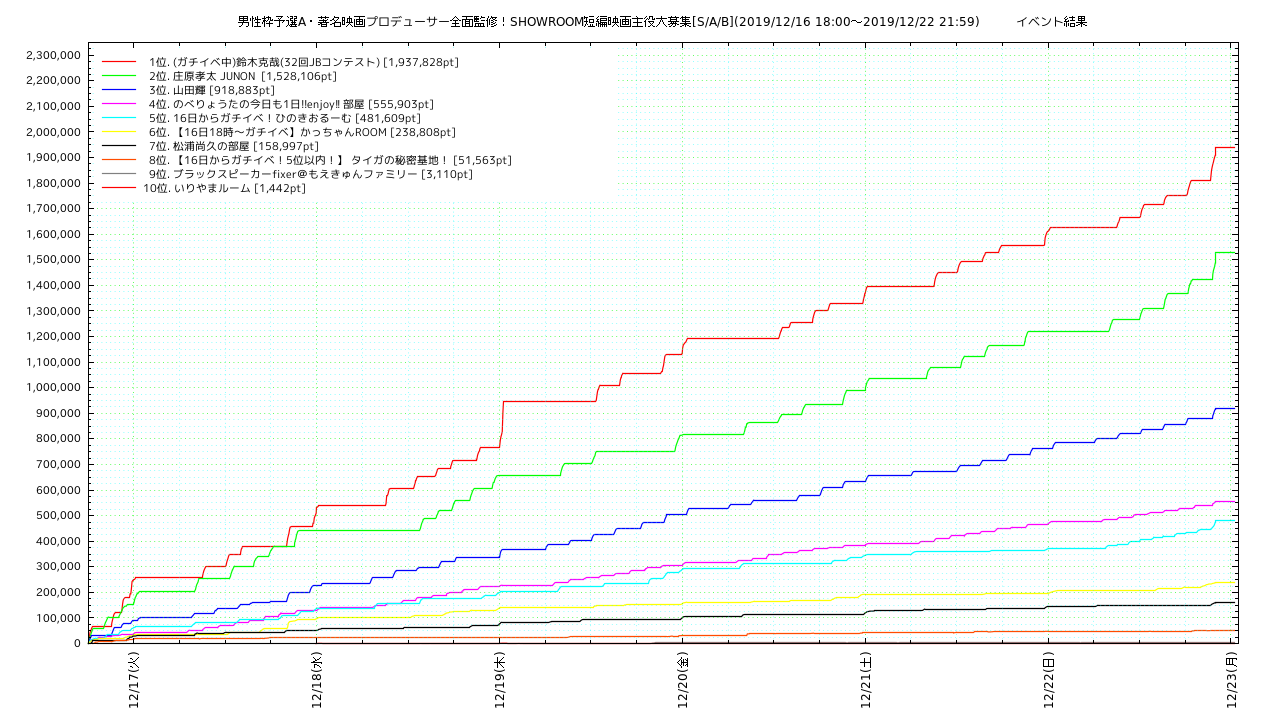Click the green legend line for 庄原孝太 JUNON
The height and width of the screenshot is (720, 1280).
coord(118,76)
